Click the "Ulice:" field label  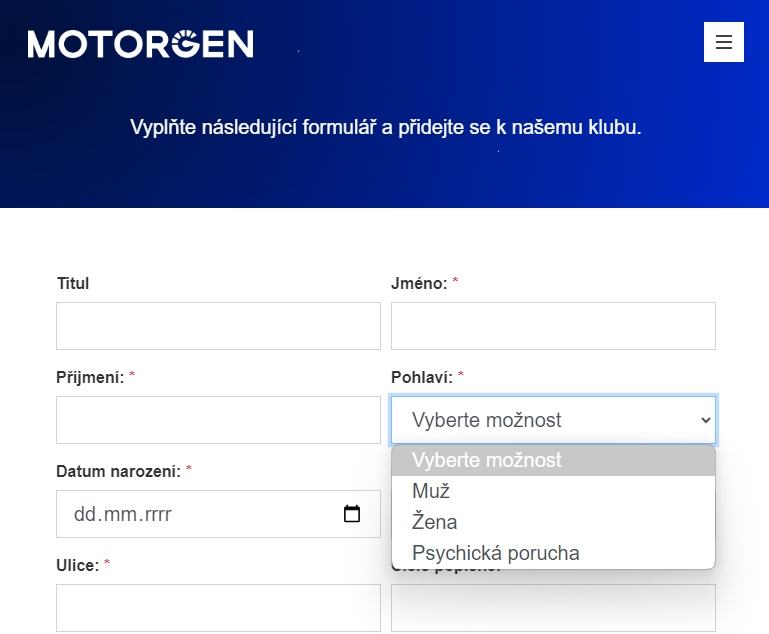pos(77,565)
